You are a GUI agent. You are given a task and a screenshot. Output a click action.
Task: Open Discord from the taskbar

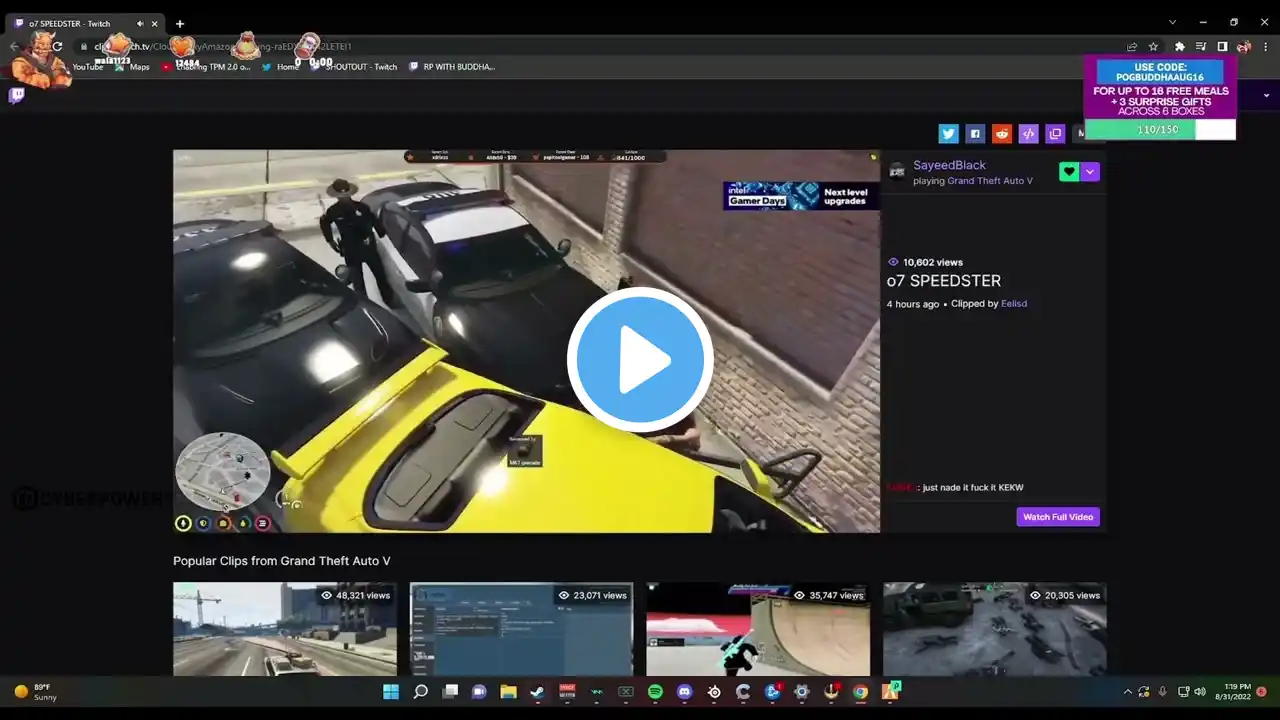(x=684, y=691)
